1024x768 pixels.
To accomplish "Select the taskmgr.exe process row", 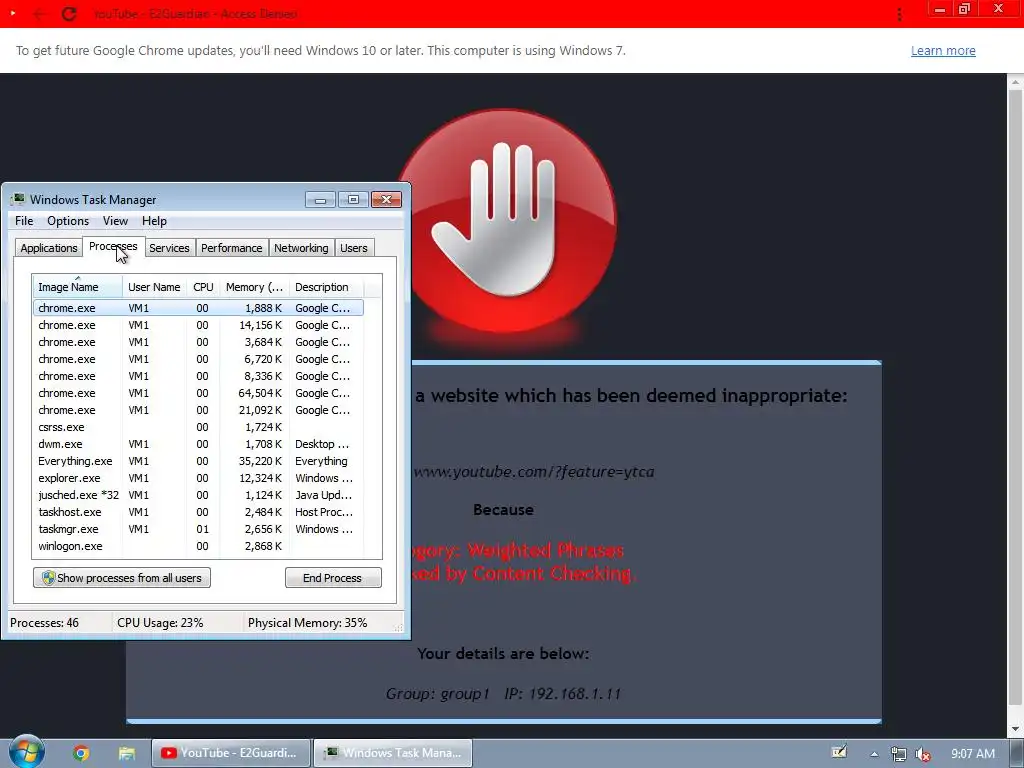I will click(x=198, y=529).
